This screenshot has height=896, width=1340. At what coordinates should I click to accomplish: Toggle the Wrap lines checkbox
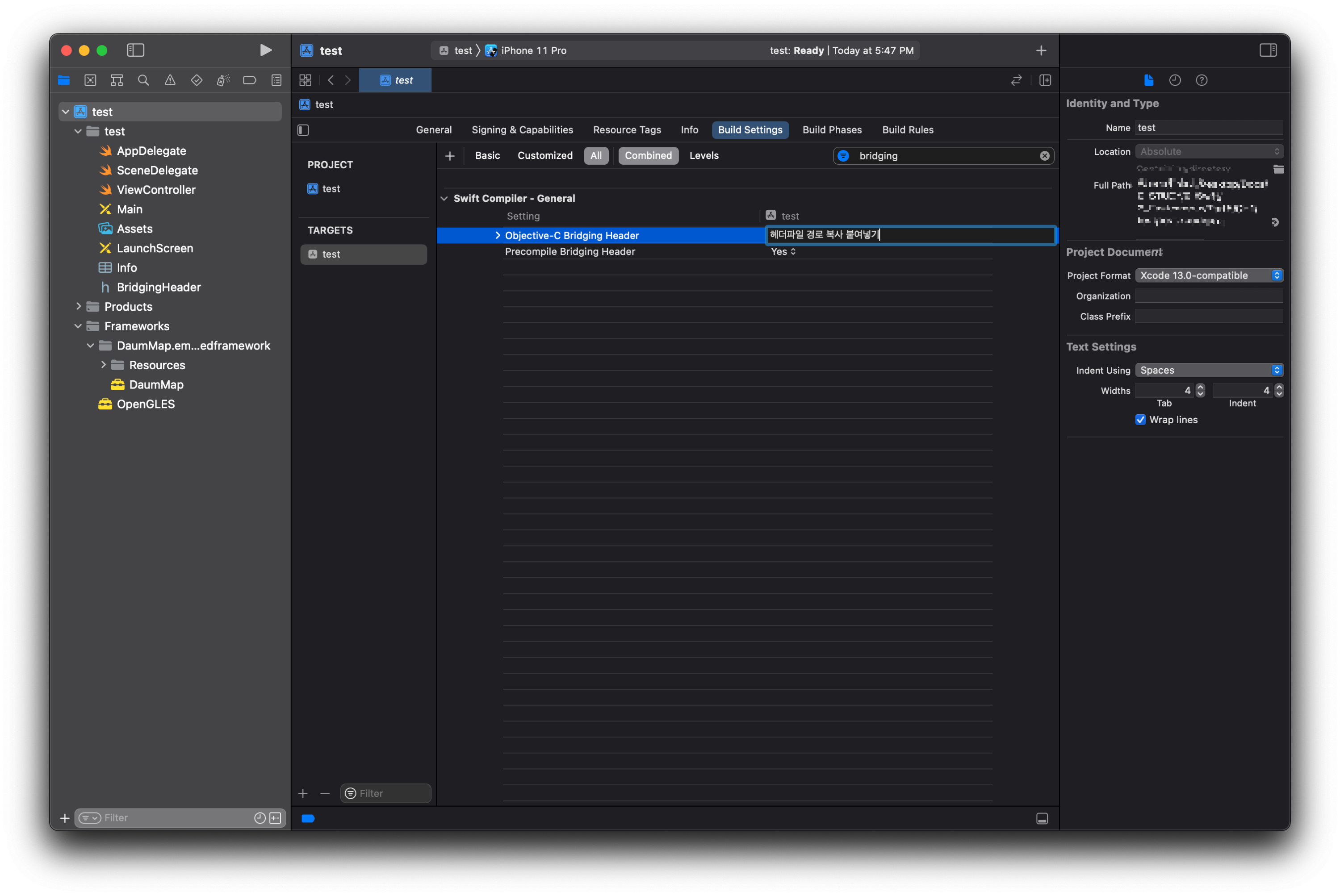pos(1140,420)
